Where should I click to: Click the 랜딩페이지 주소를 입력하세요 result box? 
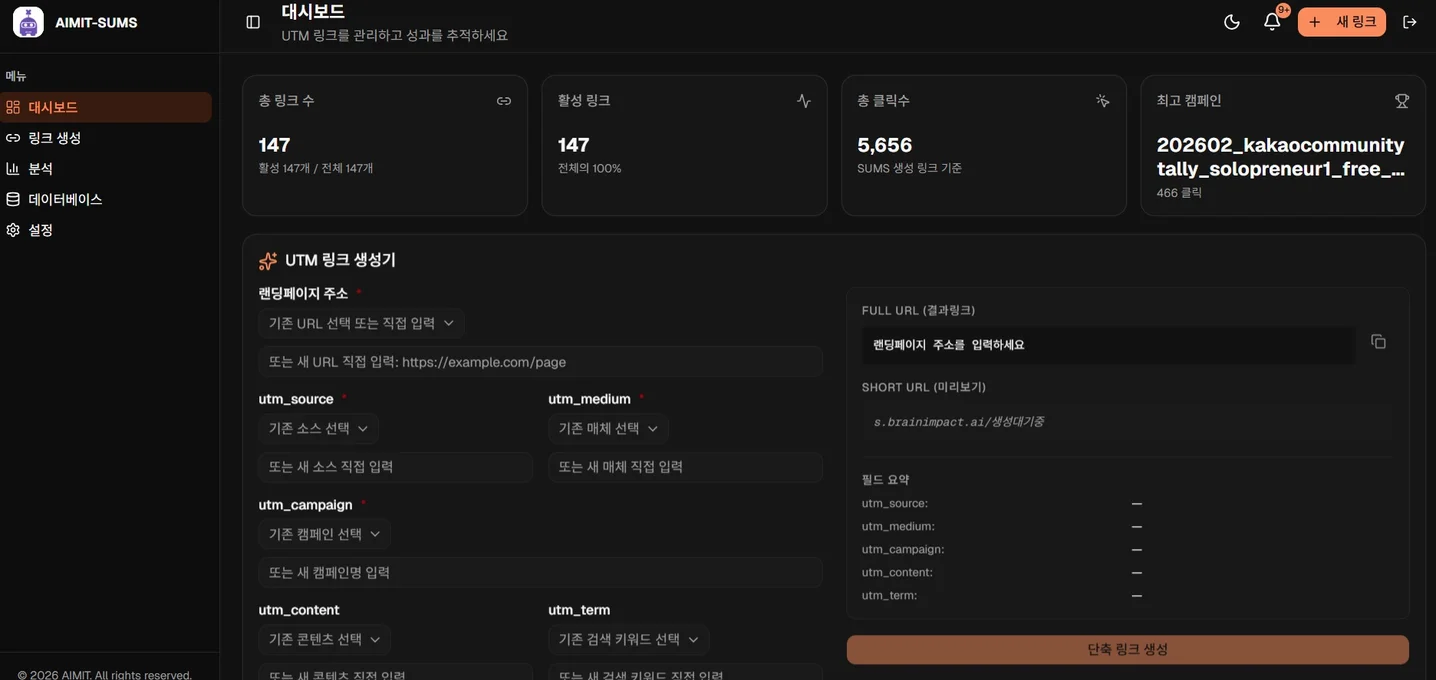(1108, 345)
